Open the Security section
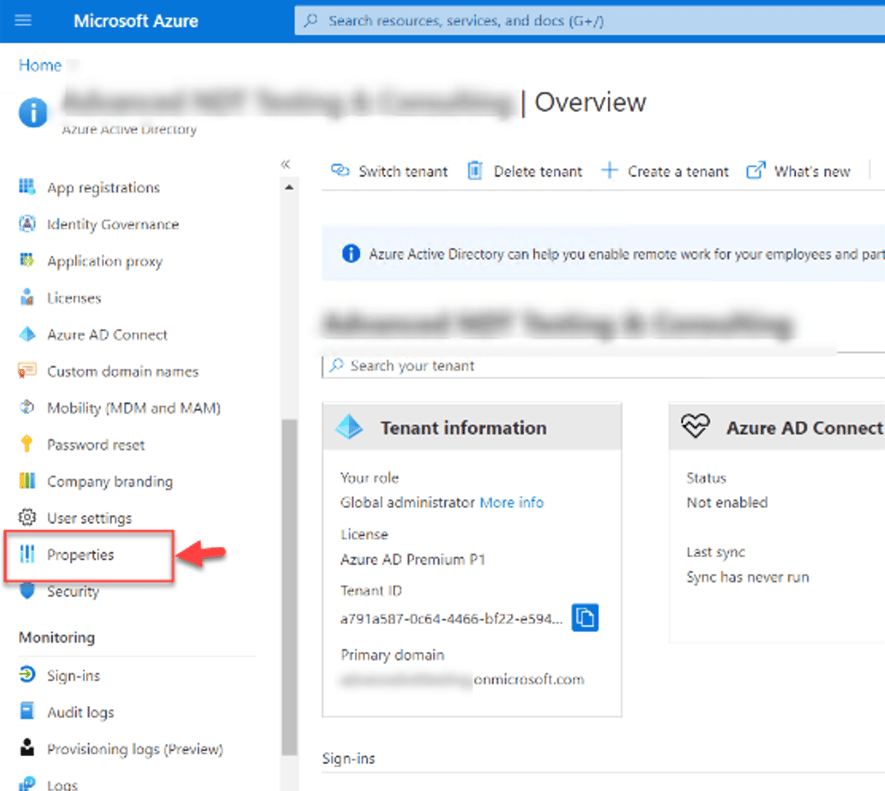 pos(75,591)
